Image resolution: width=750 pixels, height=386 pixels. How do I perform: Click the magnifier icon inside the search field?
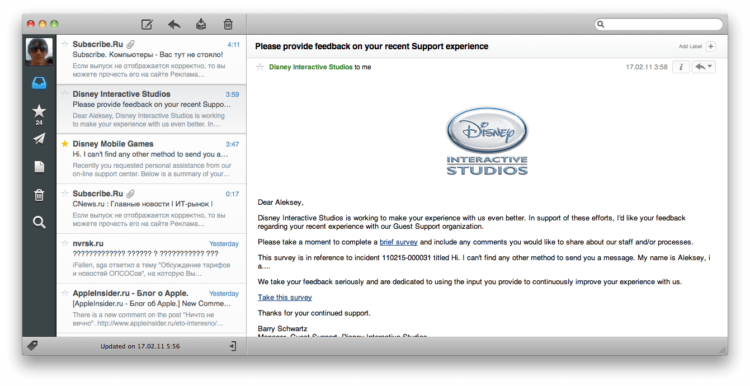coord(601,24)
